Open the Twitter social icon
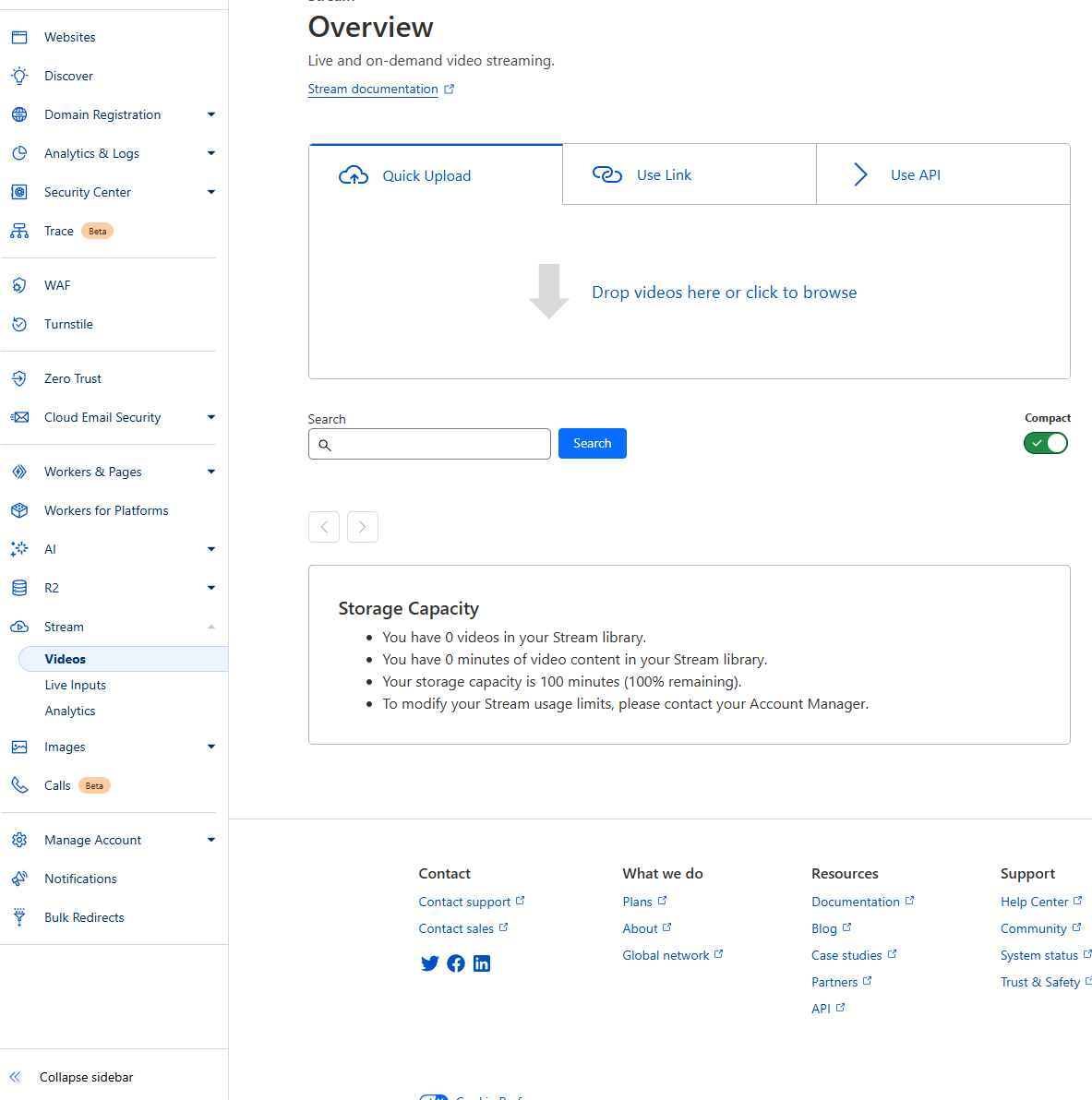1092x1100 pixels. point(429,963)
